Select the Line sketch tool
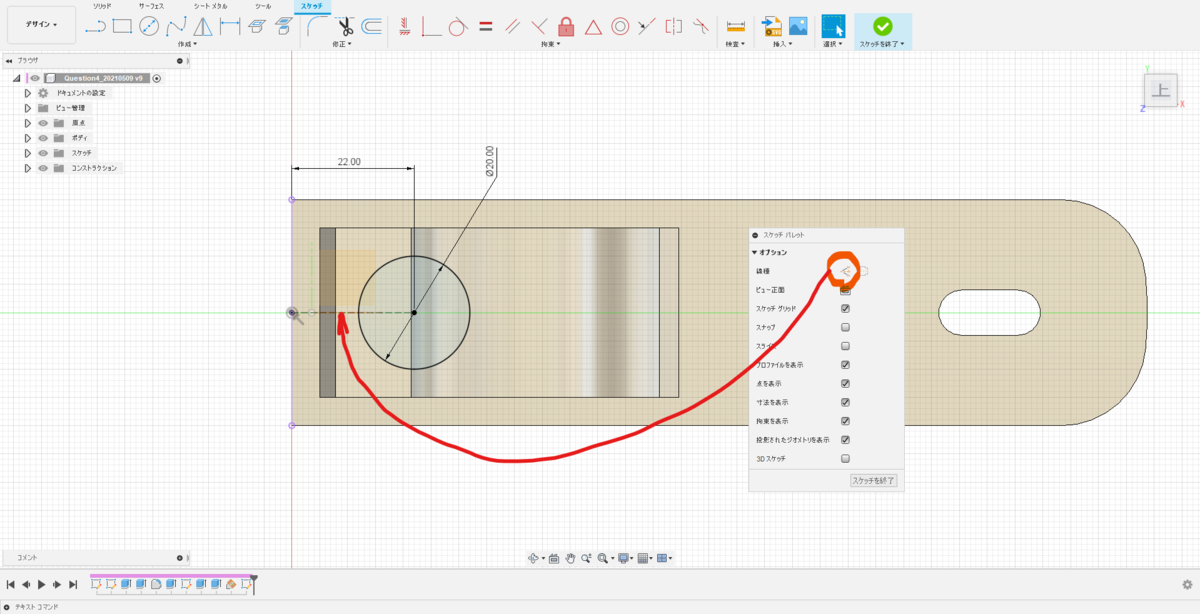 pos(95,26)
